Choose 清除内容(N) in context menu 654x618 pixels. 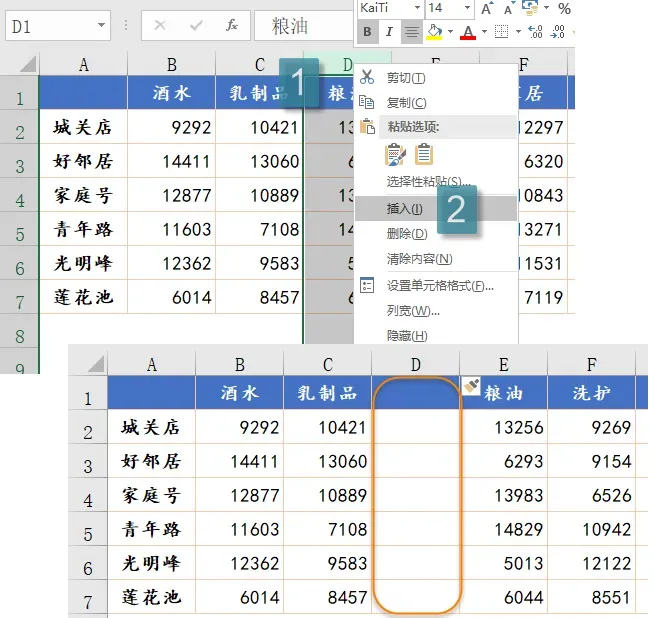click(x=436, y=259)
